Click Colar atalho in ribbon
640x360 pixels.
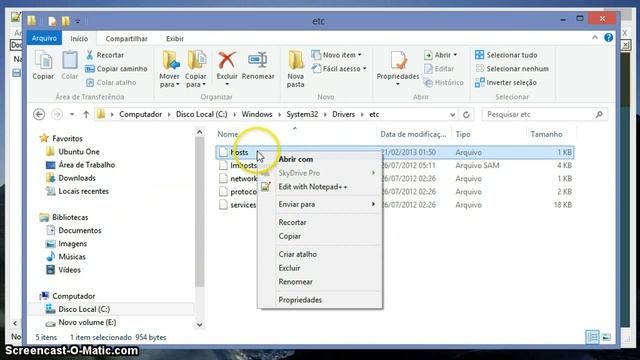click(x=111, y=82)
